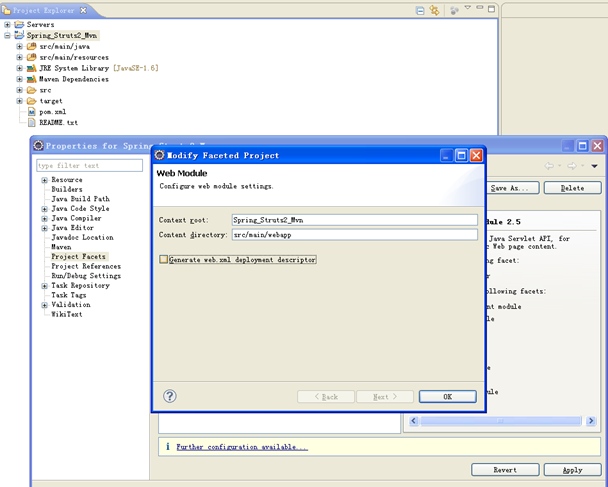Select Run/Debug Settings property page
The height and width of the screenshot is (487, 608).
(x=86, y=276)
